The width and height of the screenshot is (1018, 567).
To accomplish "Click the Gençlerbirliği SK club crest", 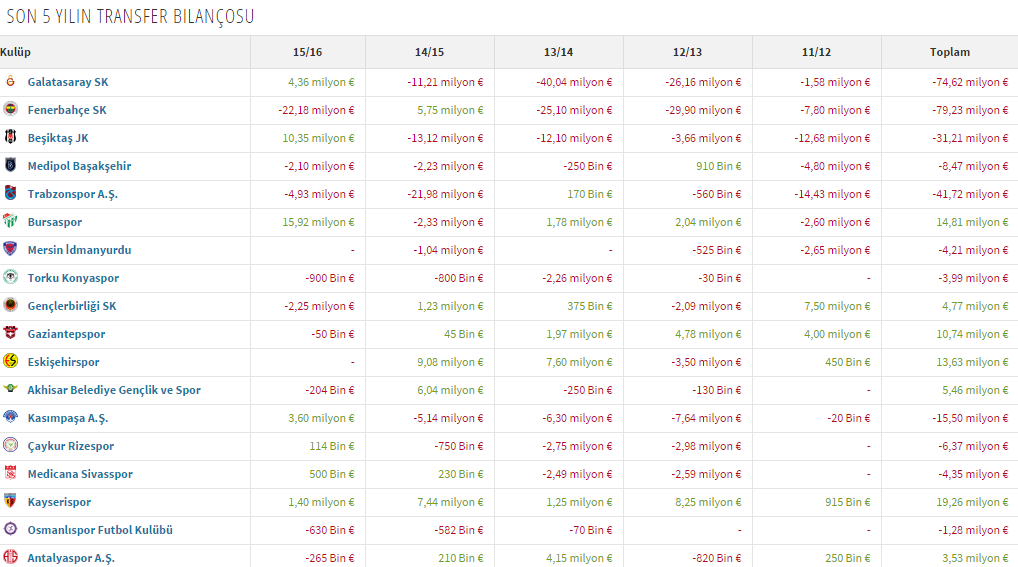I will [10, 305].
